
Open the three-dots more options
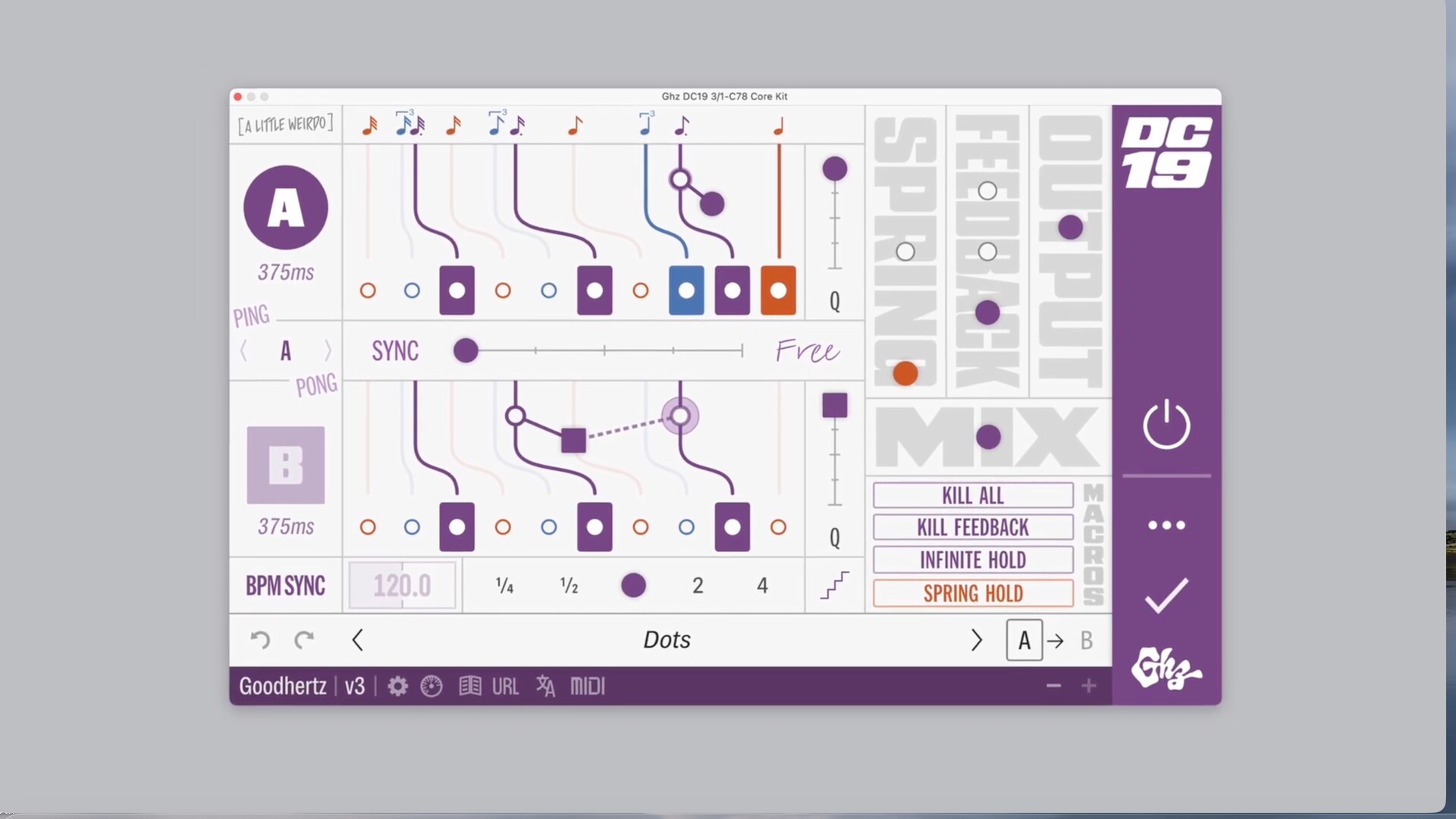pyautogui.click(x=1166, y=525)
